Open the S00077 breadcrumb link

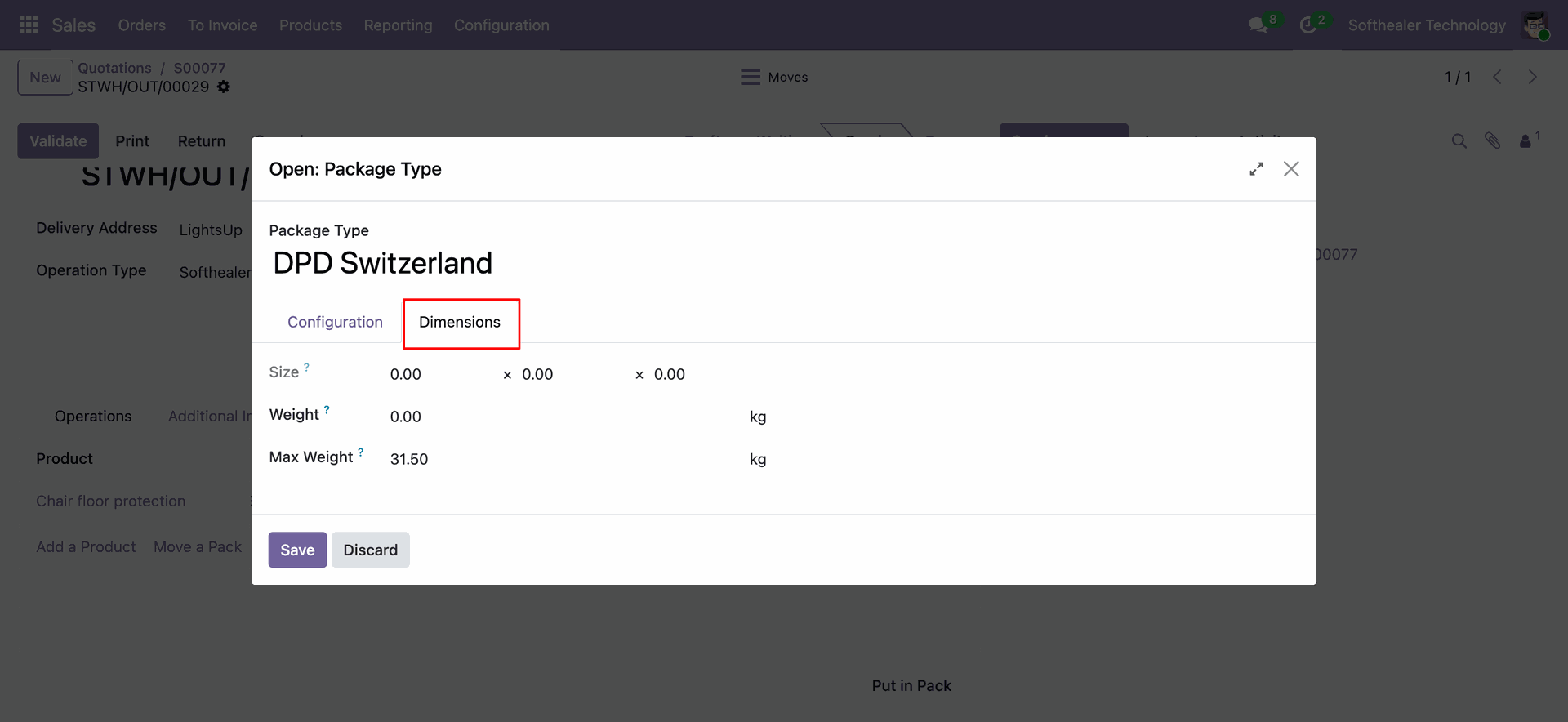tap(200, 68)
